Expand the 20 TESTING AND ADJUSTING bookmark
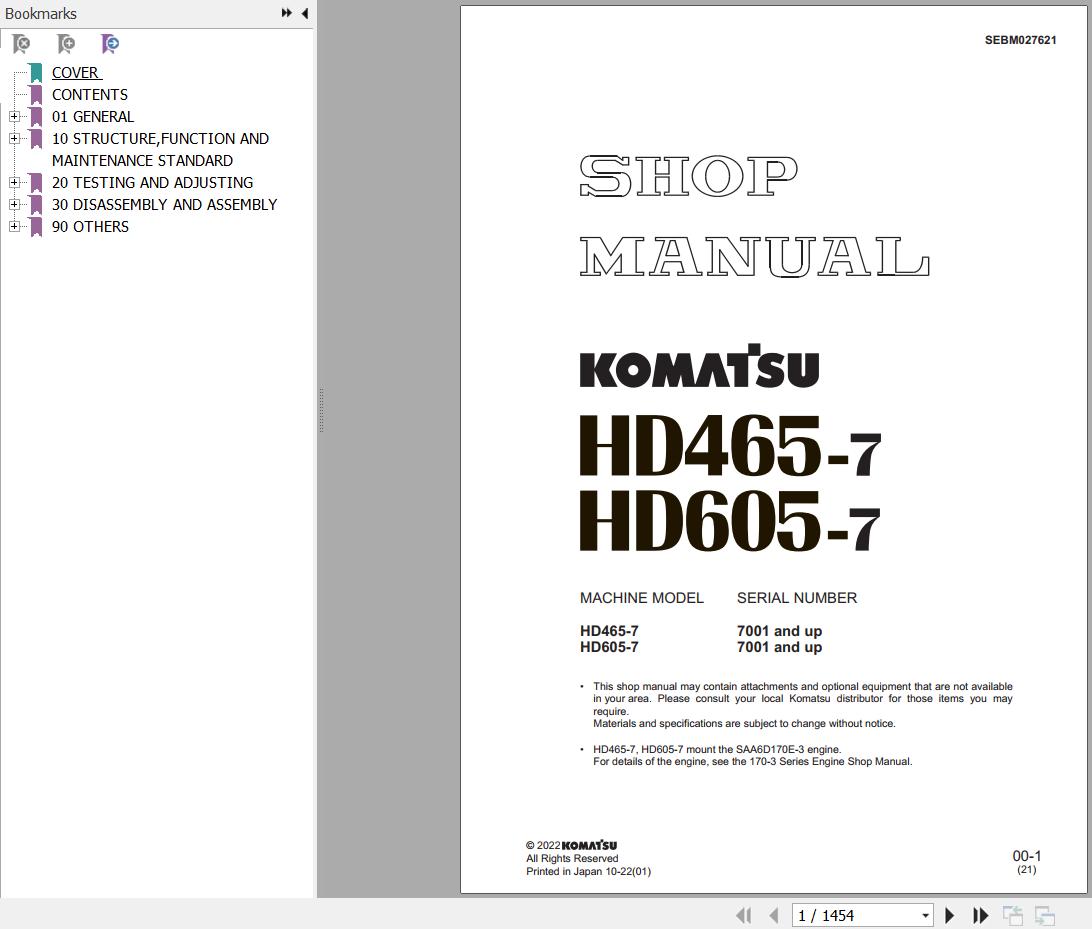Image resolution: width=1092 pixels, height=929 pixels. [x=14, y=182]
